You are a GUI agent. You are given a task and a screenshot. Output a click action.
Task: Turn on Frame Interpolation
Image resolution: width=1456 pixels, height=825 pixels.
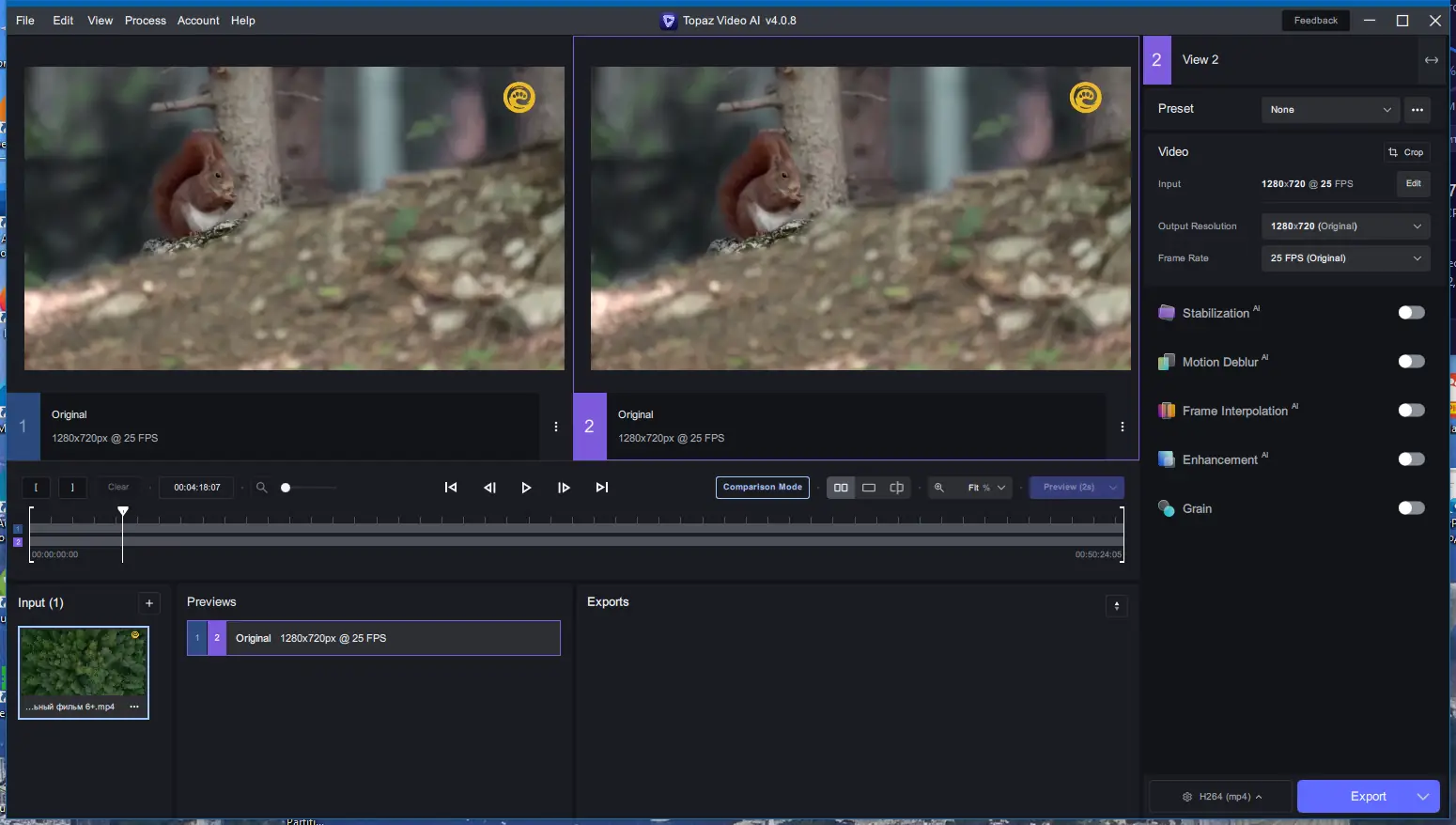click(1411, 411)
